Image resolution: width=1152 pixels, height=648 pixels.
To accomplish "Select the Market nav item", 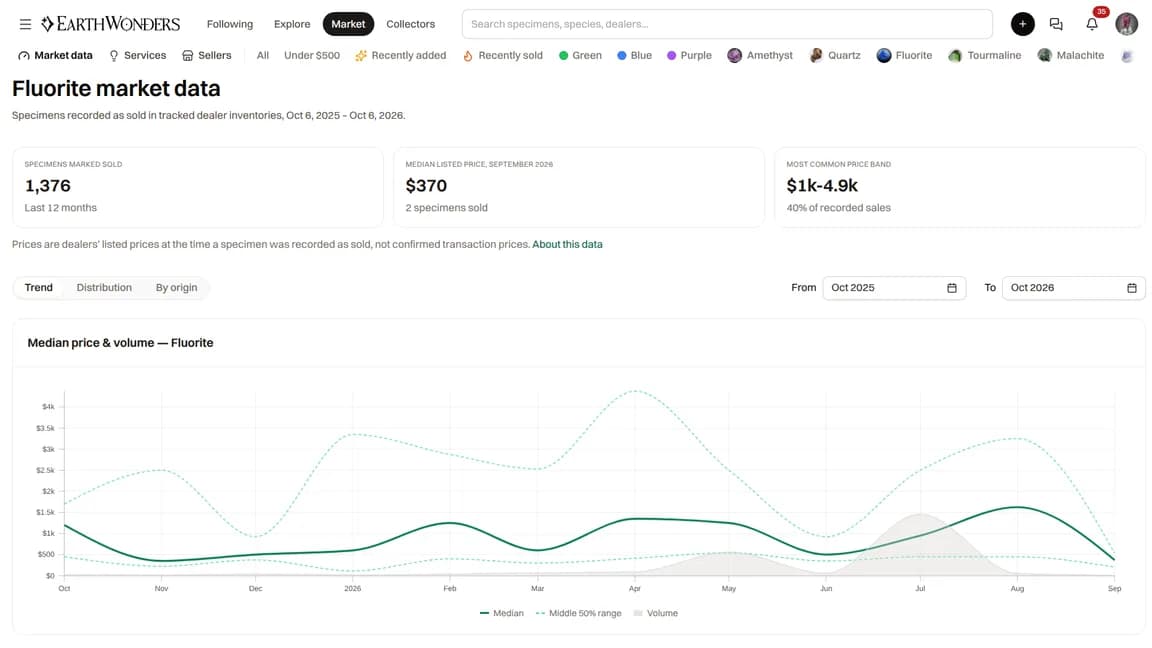I will coord(348,24).
